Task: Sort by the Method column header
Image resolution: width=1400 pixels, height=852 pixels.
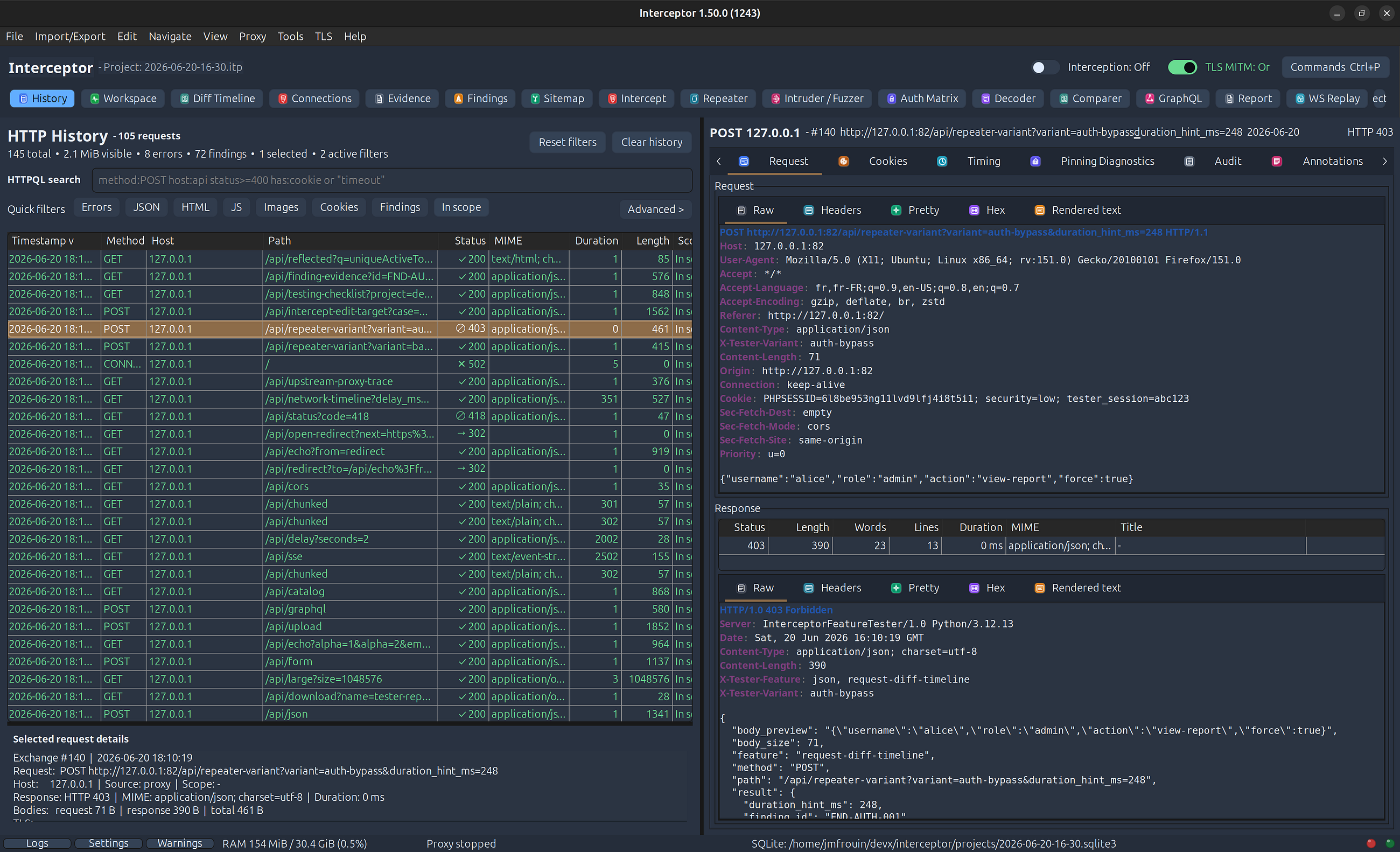Action: tap(125, 240)
